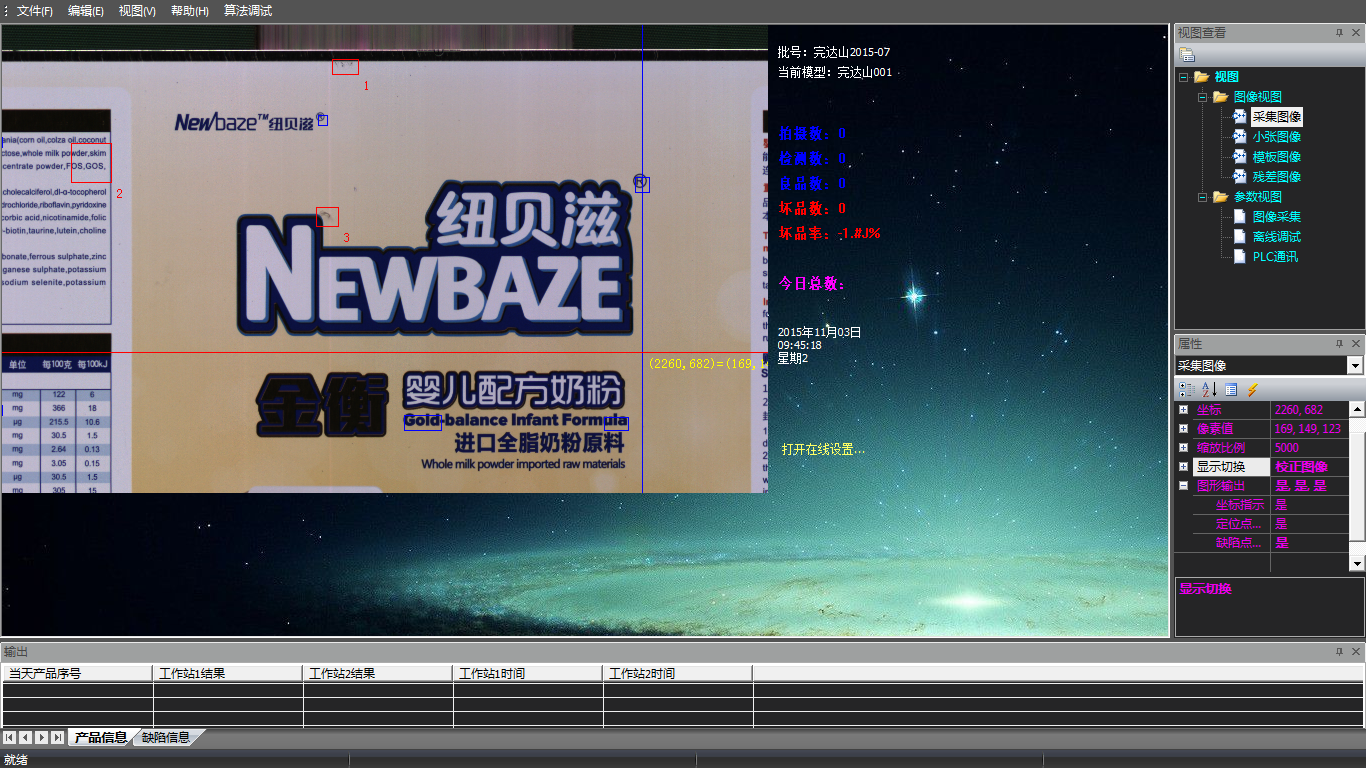
Task: Collapse the 视图 root tree node
Action: tap(1183, 77)
